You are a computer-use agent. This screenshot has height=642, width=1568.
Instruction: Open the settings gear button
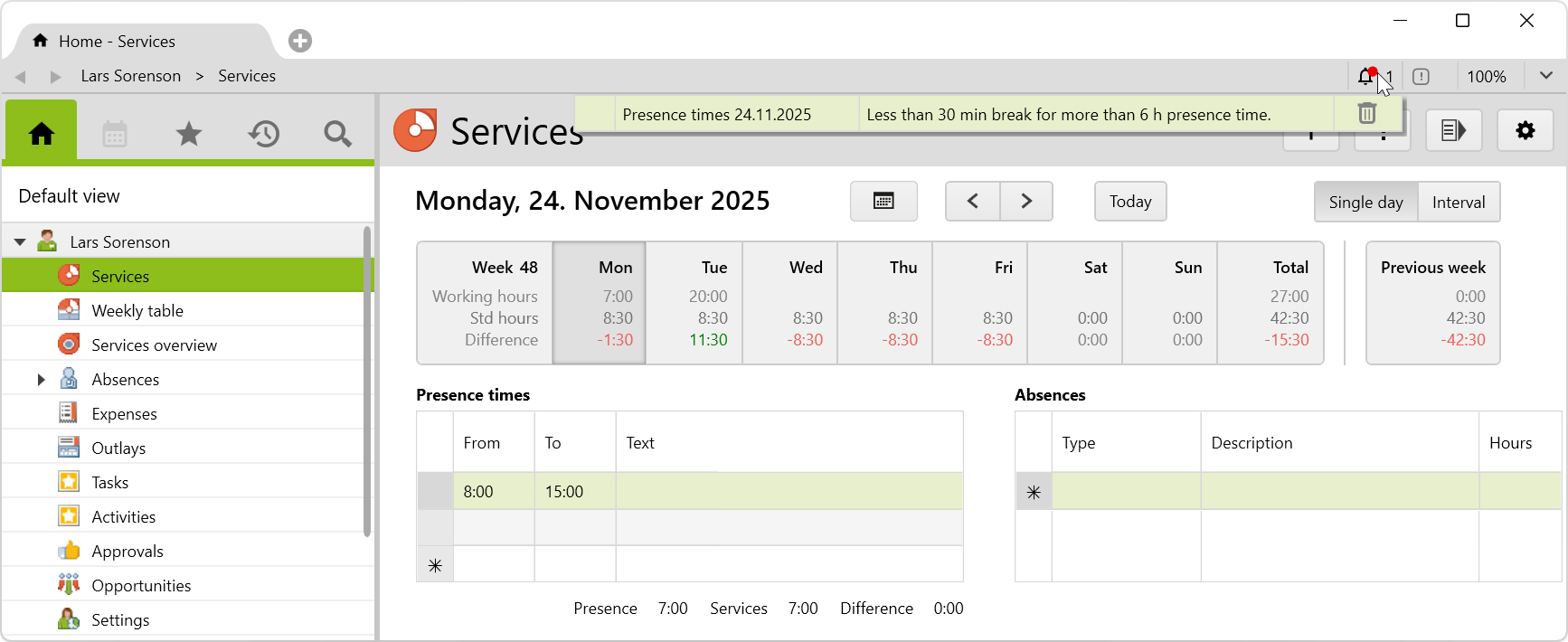coord(1525,131)
